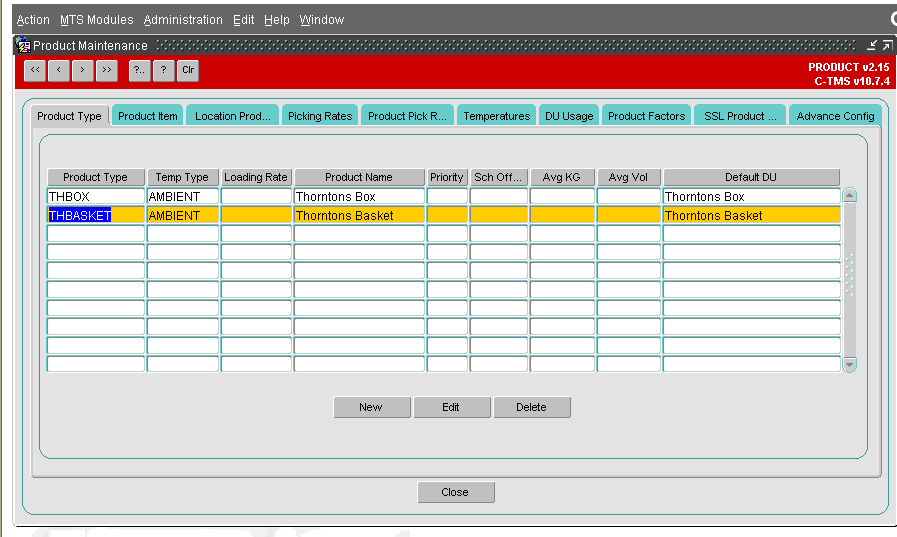The width and height of the screenshot is (897, 537).
Task: Open the Location Prod... tab
Action: click(232, 116)
